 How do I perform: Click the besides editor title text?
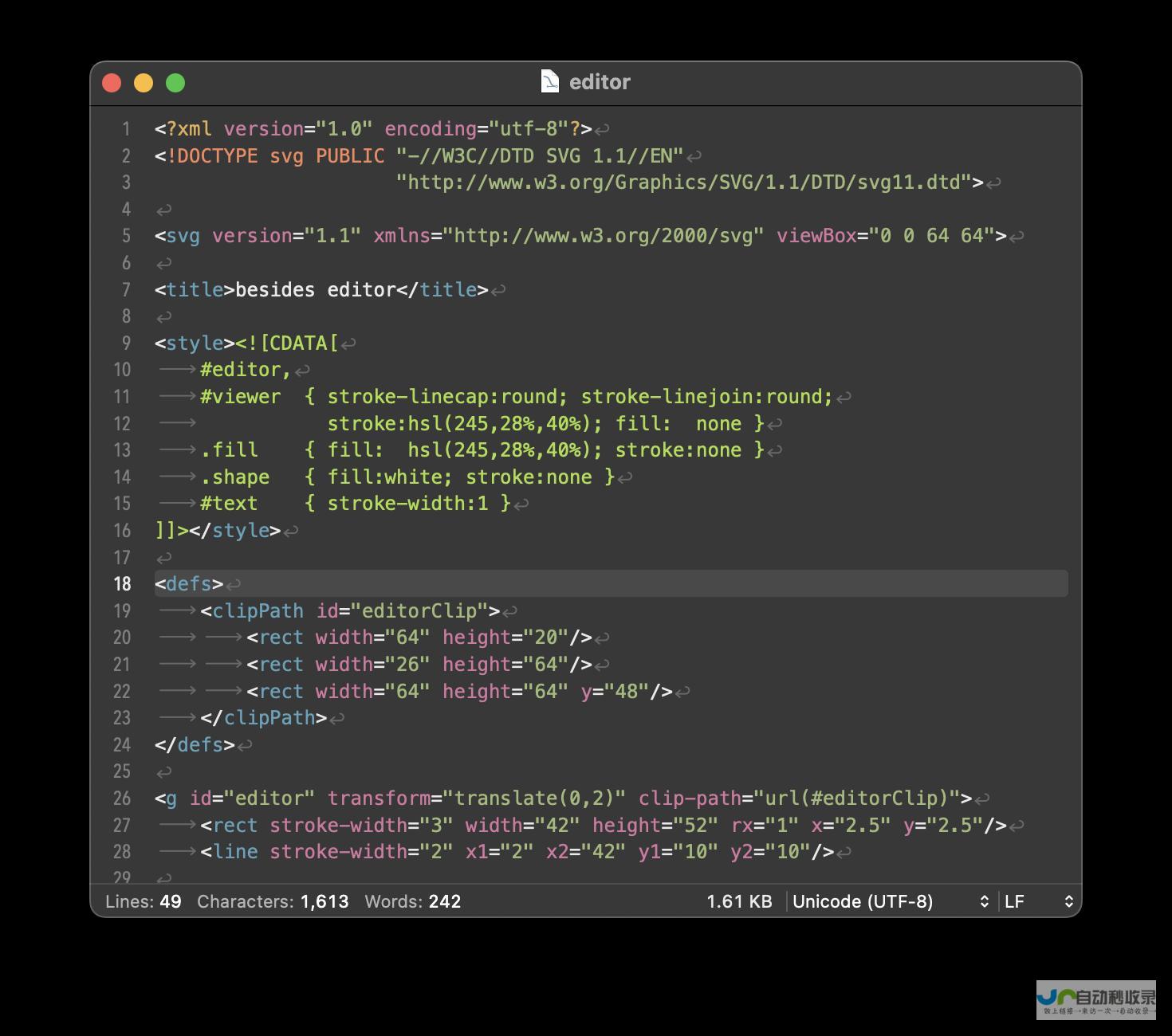point(316,289)
